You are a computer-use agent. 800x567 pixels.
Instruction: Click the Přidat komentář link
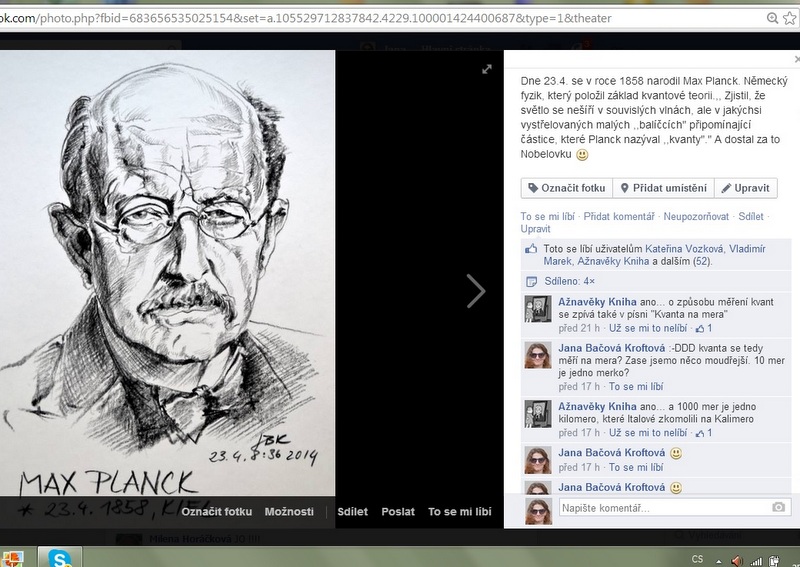point(619,216)
